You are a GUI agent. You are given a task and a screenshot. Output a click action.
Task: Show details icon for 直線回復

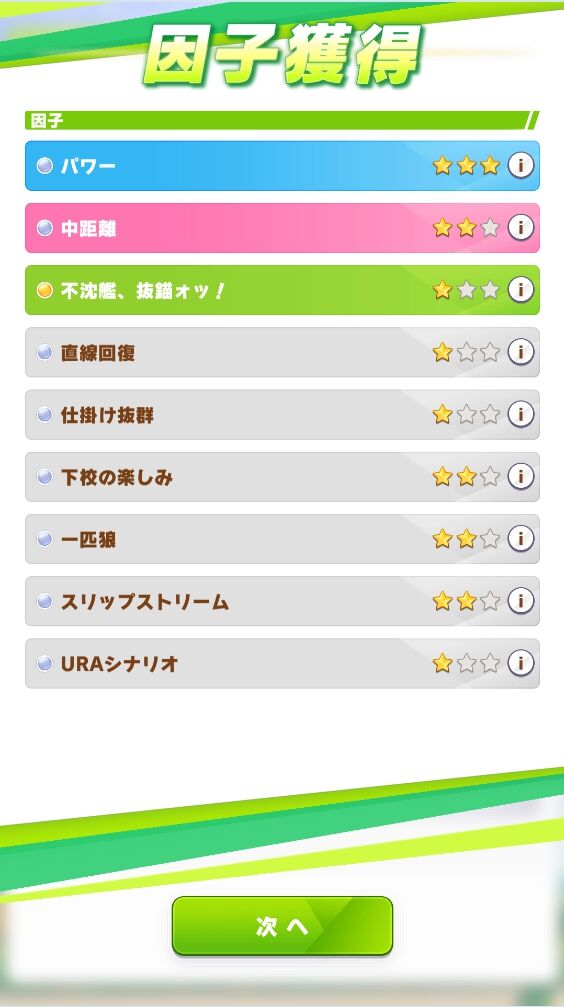520,352
